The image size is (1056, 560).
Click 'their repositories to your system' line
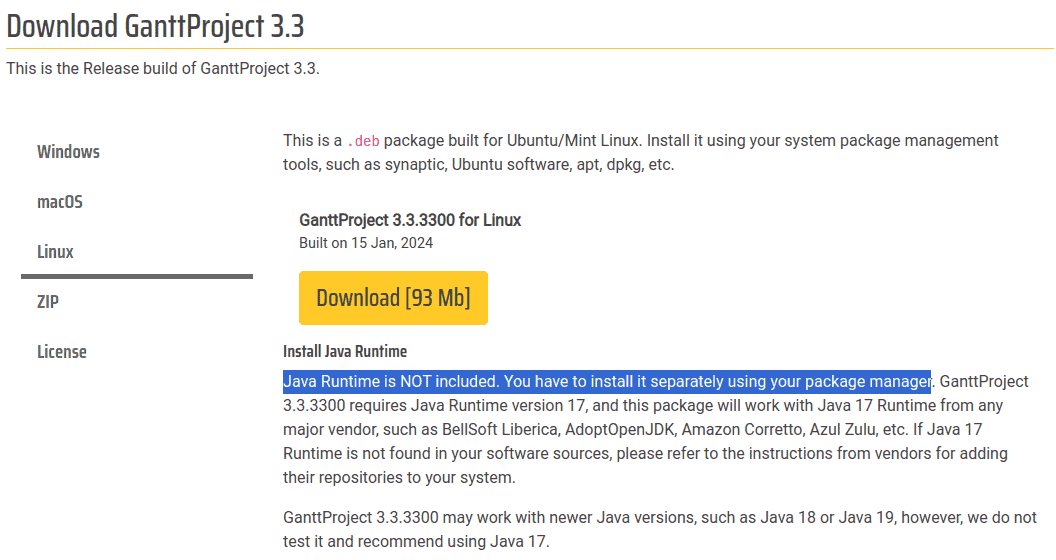[399, 477]
